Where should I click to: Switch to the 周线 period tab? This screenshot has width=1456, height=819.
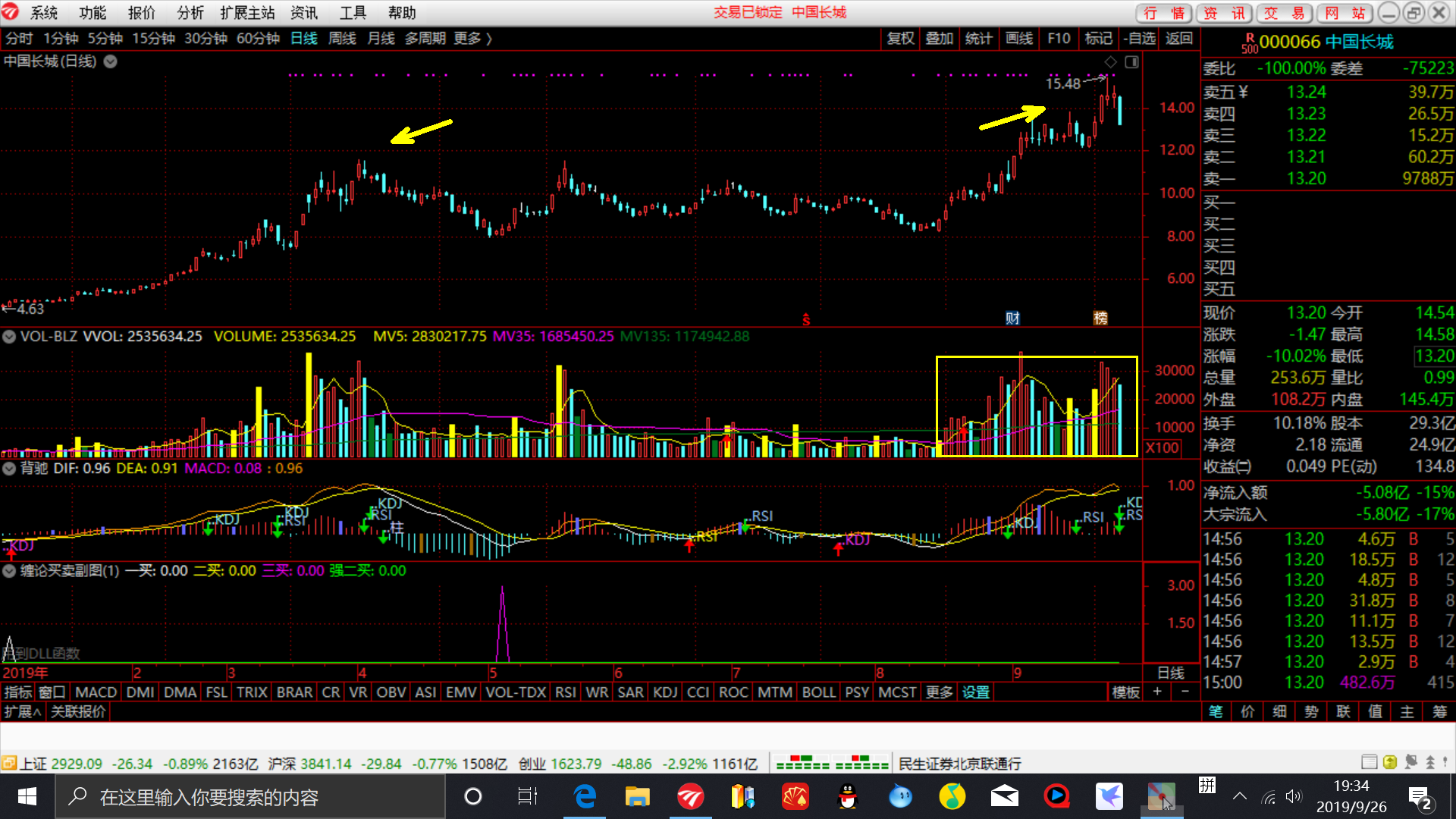click(342, 38)
